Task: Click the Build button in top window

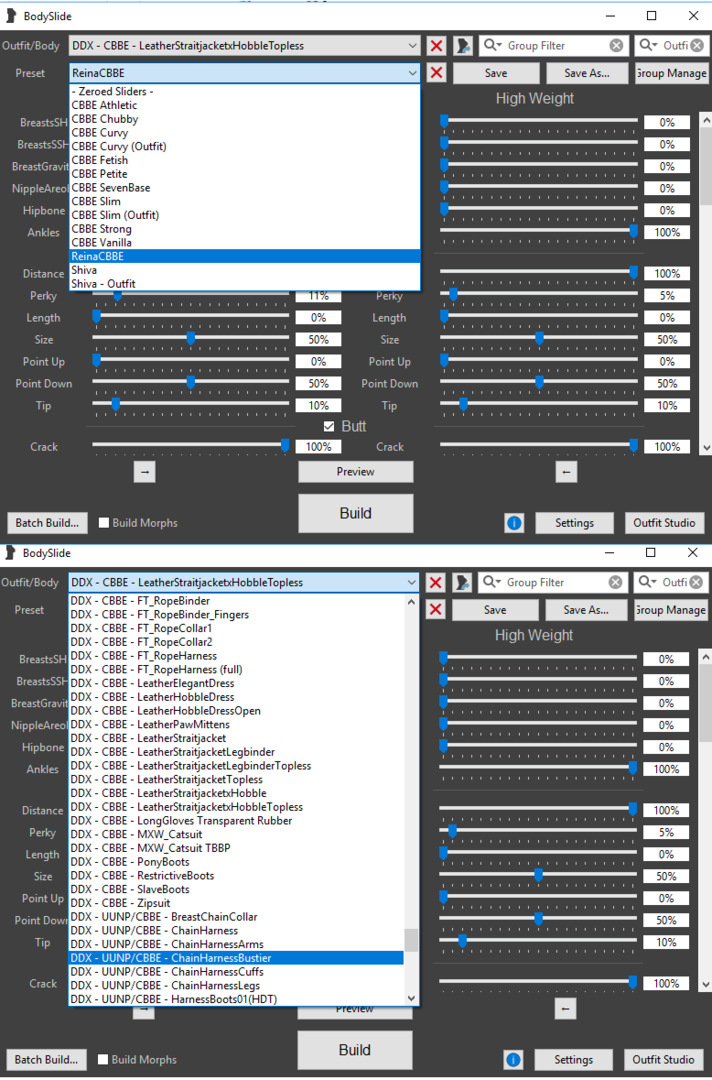Action: point(355,513)
